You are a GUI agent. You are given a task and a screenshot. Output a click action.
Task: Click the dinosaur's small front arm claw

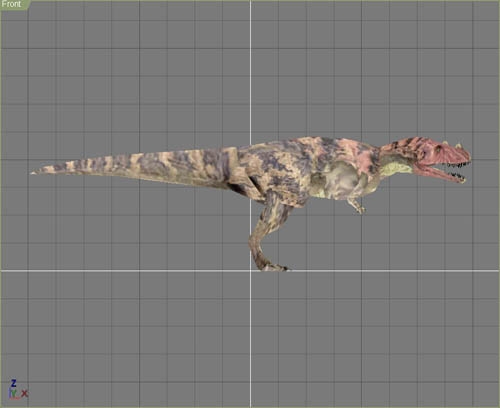pyautogui.click(x=359, y=209)
